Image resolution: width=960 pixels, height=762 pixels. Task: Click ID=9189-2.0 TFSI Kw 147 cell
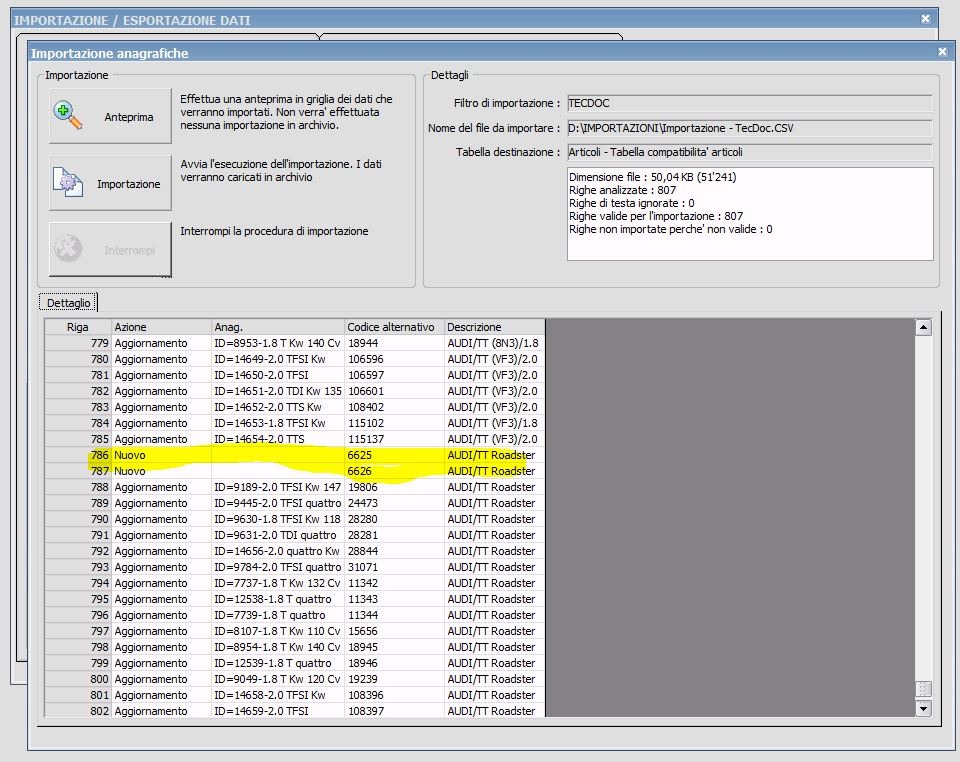pos(278,487)
